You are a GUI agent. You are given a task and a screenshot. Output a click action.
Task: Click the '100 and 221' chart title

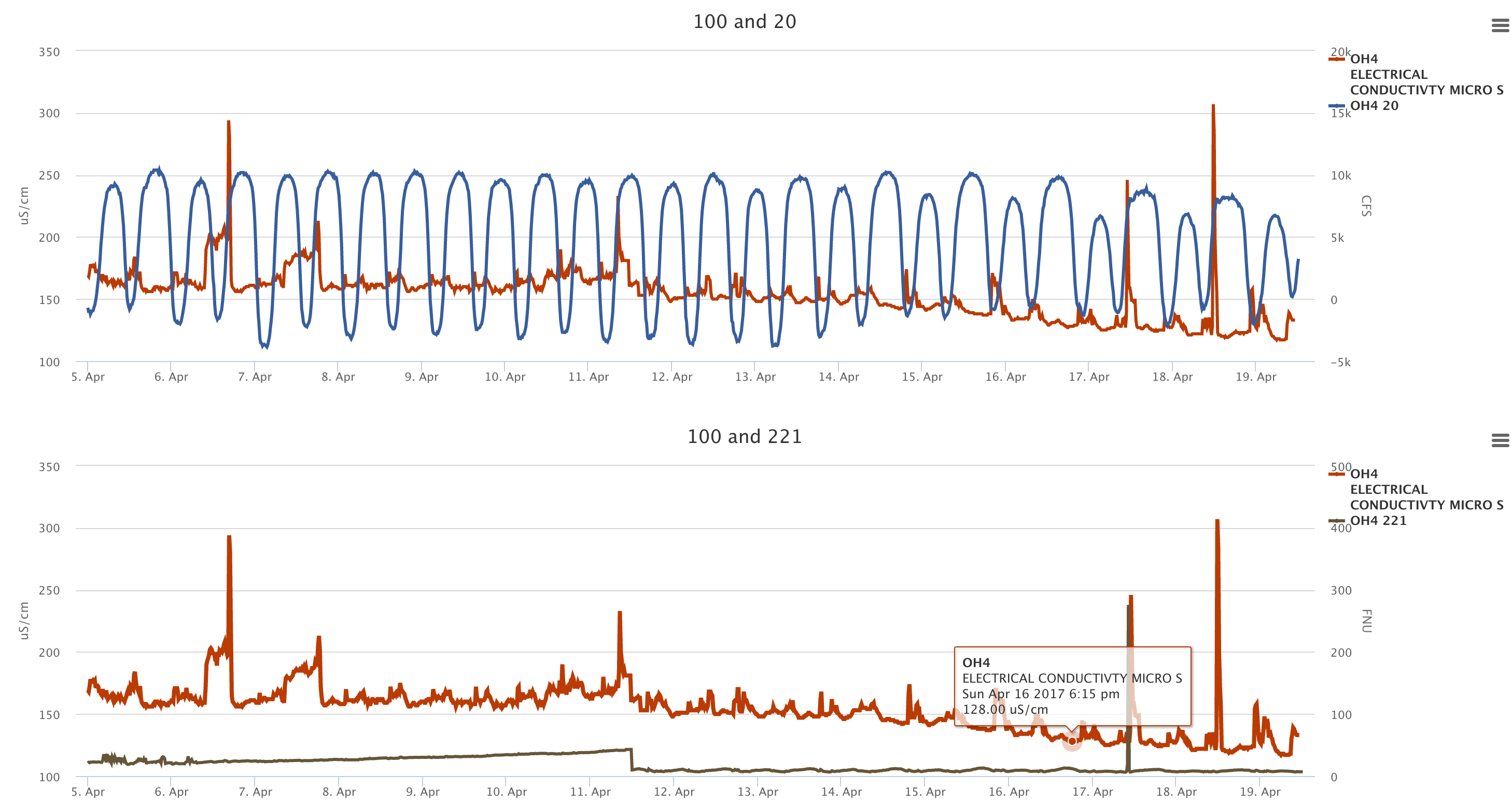[x=744, y=437]
